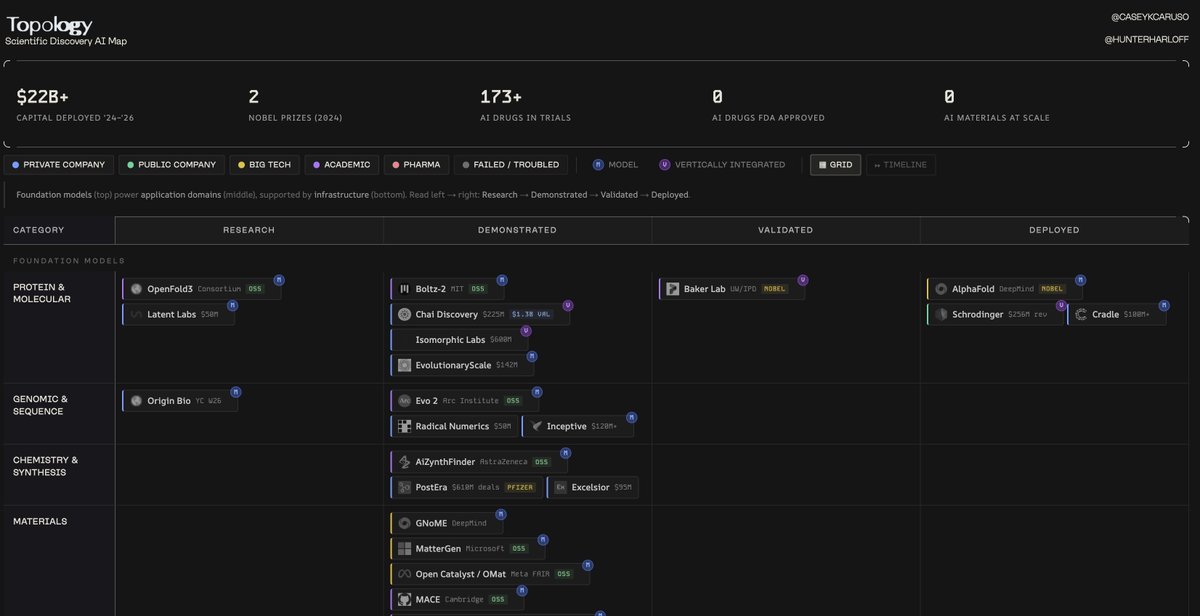Click the PFIZER tag on PostEra
This screenshot has width=1200, height=616.
coord(520,487)
